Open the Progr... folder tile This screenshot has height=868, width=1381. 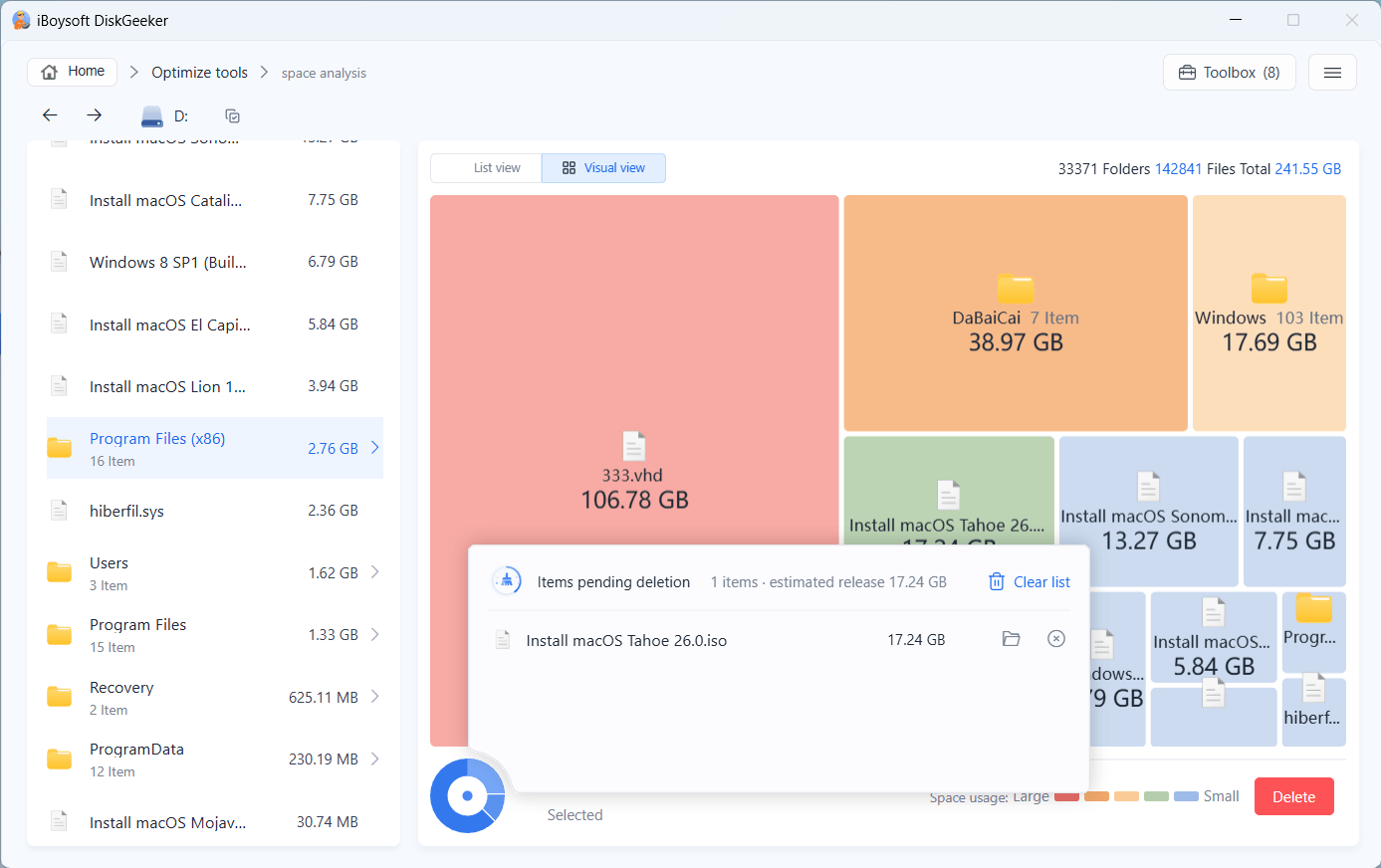1314,632
